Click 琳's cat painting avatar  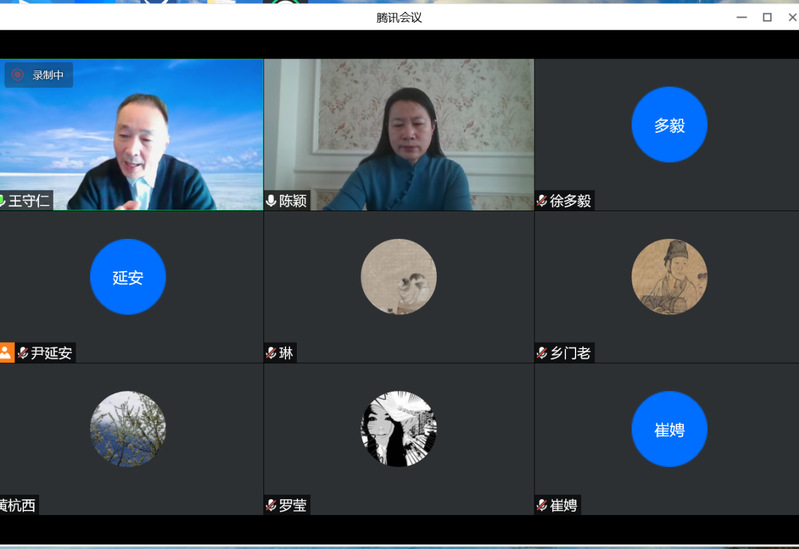398,277
